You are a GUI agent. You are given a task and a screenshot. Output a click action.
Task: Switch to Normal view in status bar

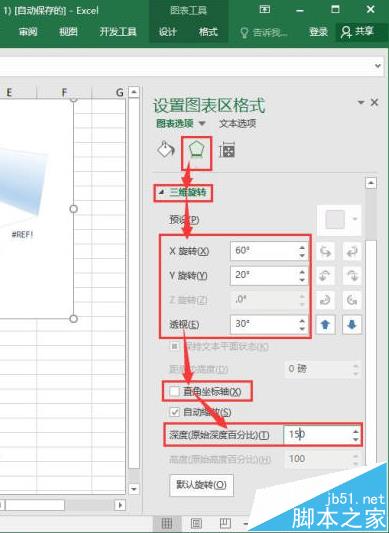click(x=166, y=523)
